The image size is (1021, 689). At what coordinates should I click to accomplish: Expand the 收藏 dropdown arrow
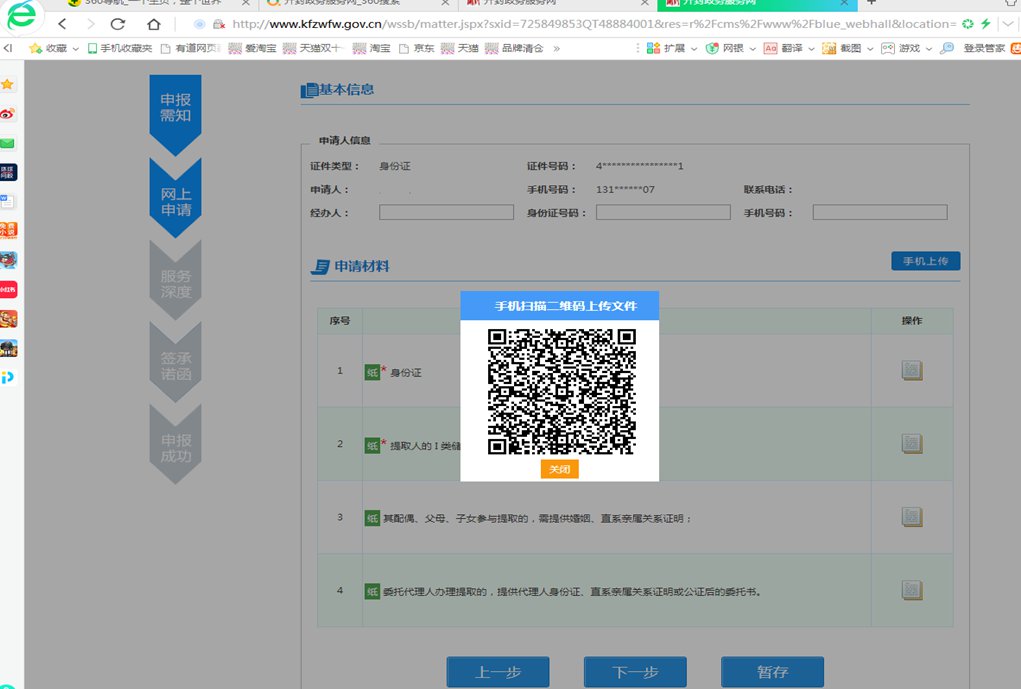pos(76,49)
